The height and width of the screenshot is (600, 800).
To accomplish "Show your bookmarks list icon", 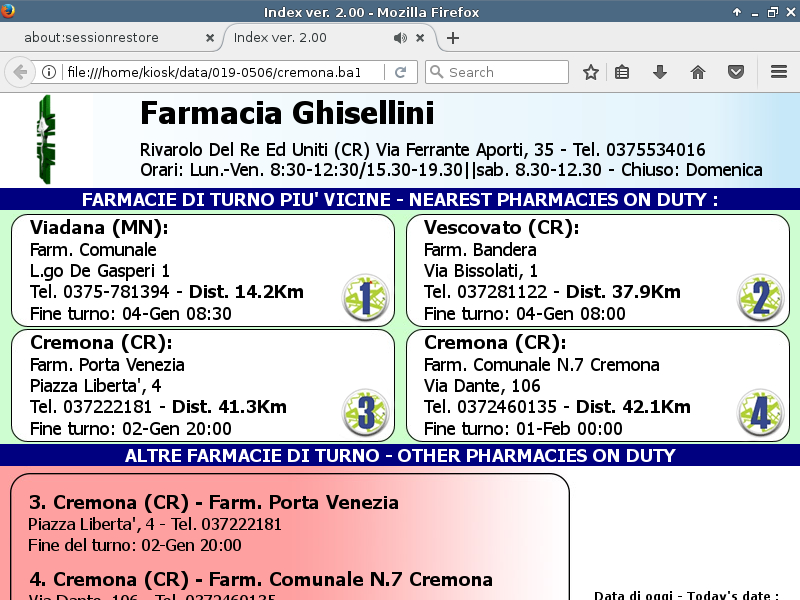I will pyautogui.click(x=622, y=72).
